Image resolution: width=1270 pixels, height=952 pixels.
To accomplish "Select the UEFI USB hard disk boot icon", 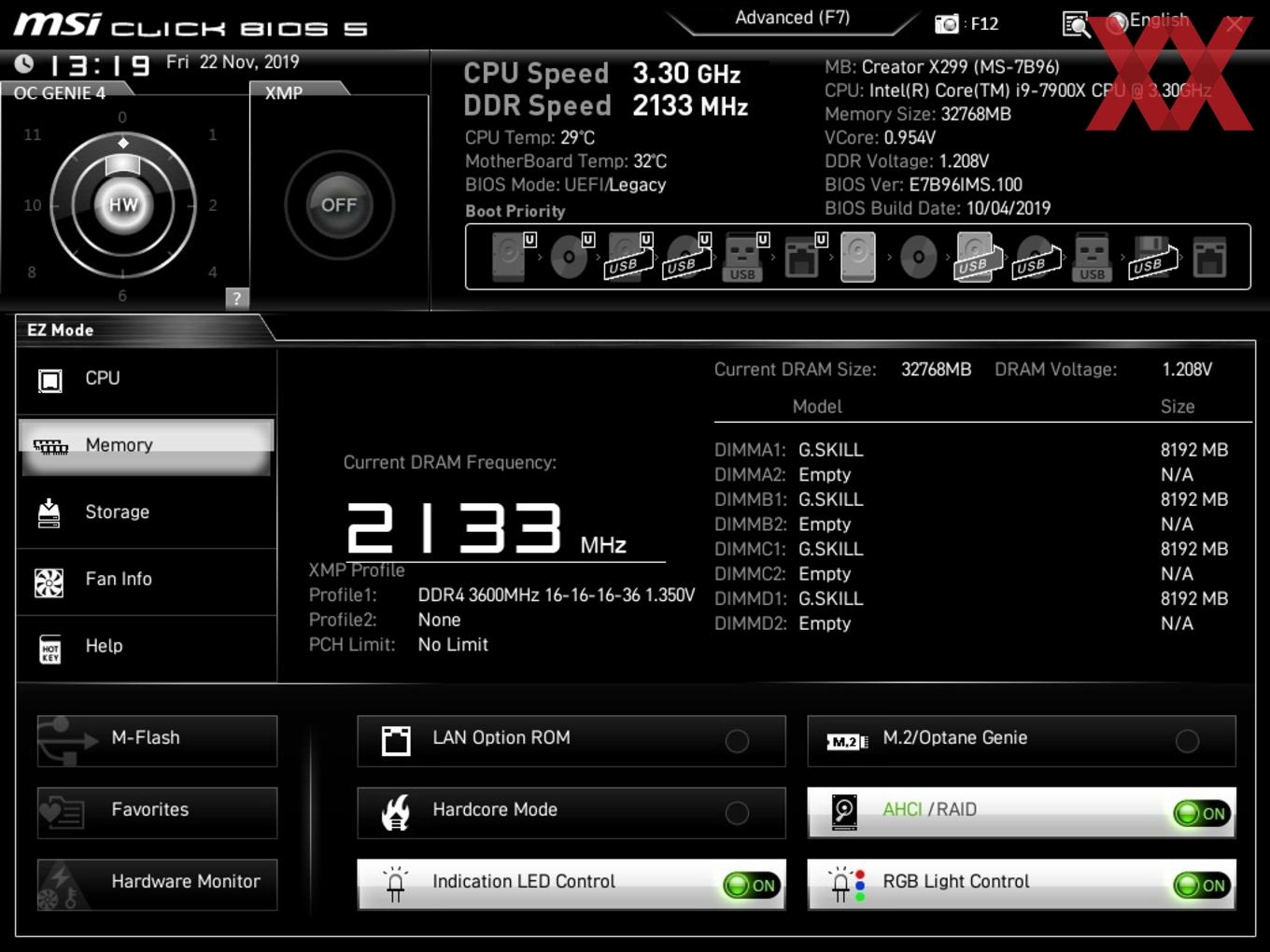I will (x=629, y=257).
